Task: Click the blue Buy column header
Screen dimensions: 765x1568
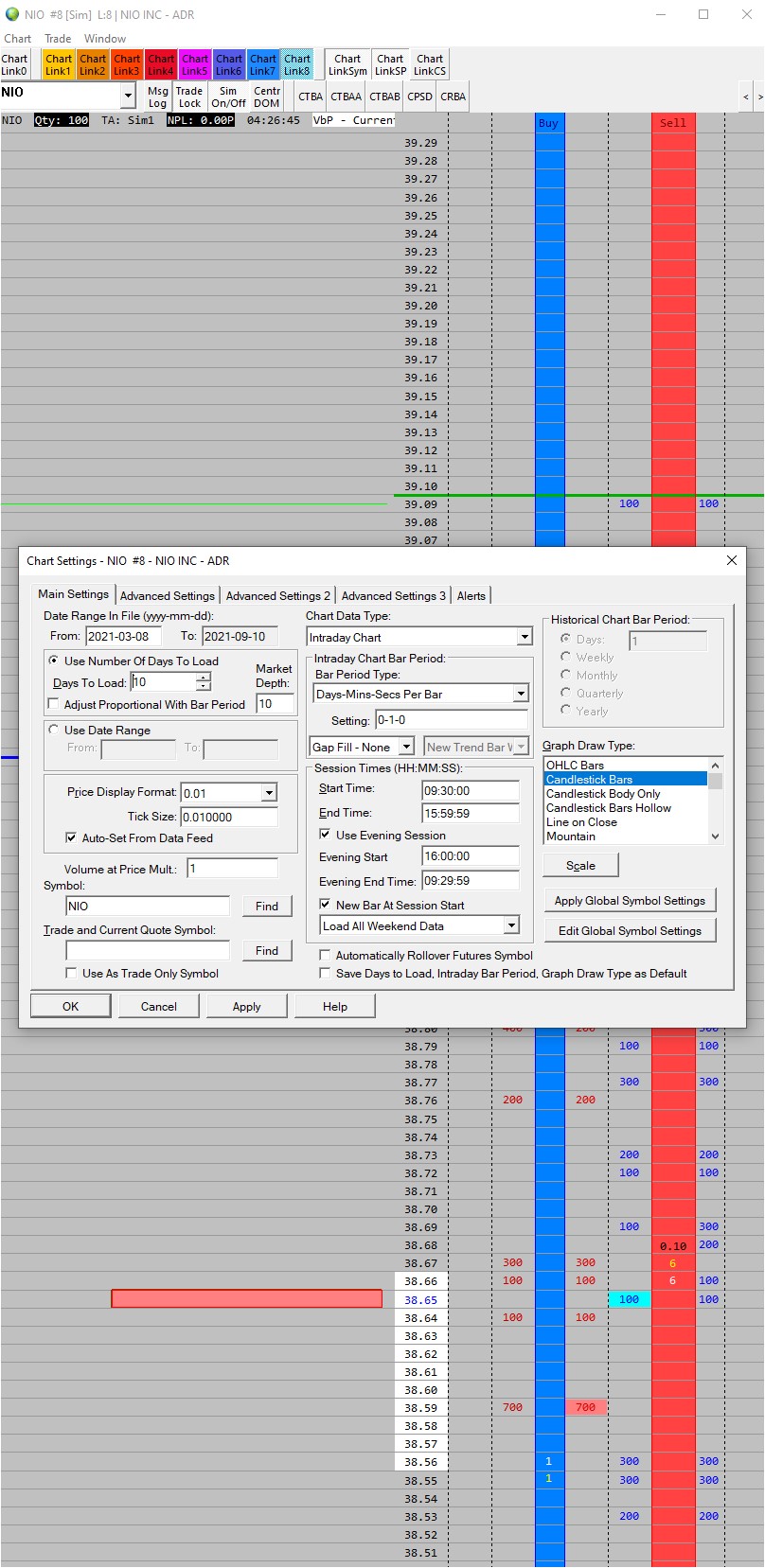Action: click(548, 123)
